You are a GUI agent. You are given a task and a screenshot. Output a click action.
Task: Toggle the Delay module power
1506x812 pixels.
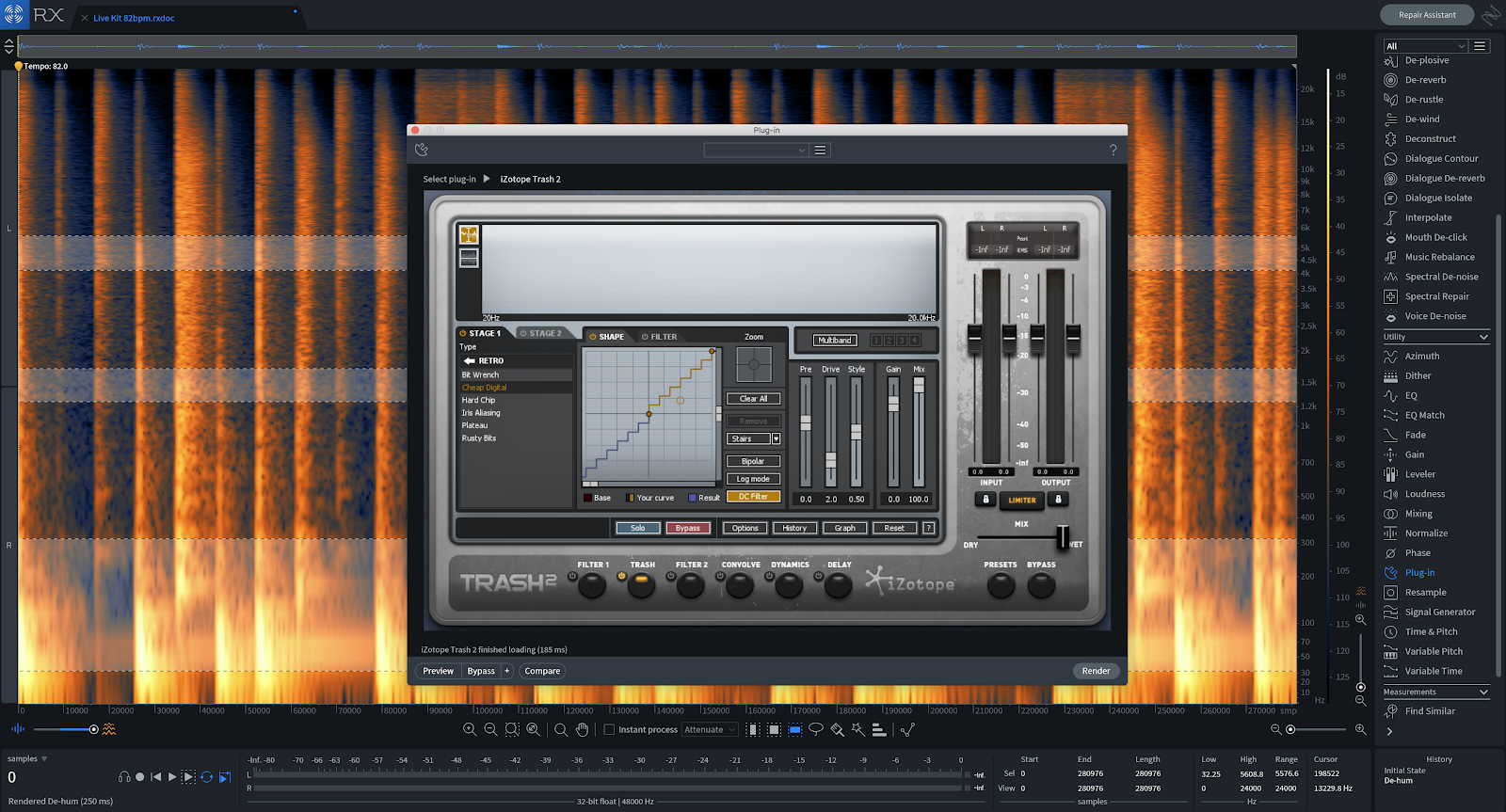click(x=818, y=576)
